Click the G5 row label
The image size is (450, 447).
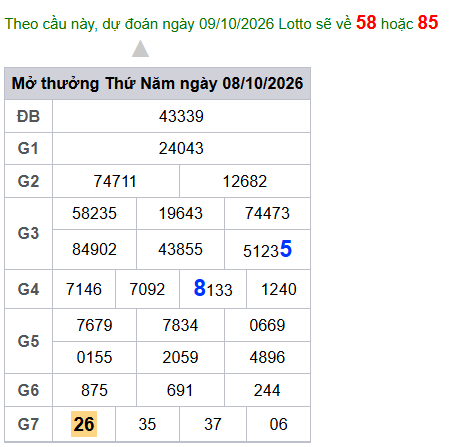click(28, 341)
